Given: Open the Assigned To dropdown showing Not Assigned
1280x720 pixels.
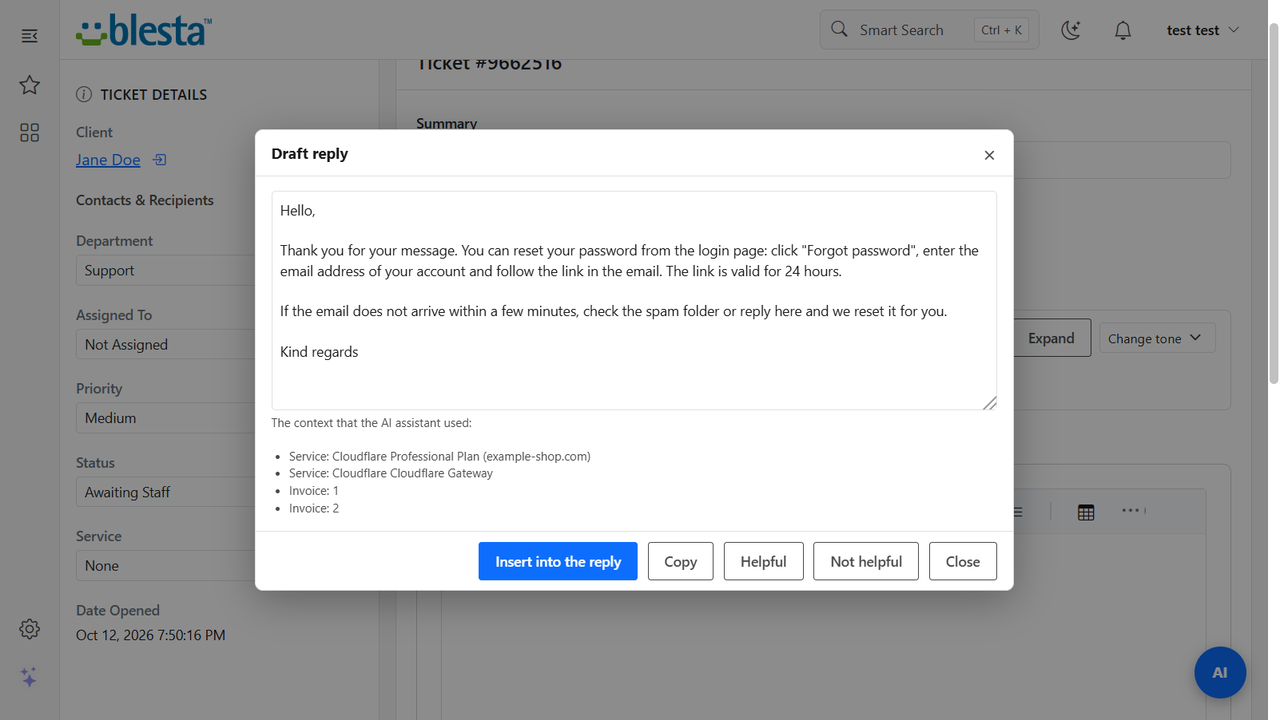Looking at the screenshot, I should tap(166, 344).
